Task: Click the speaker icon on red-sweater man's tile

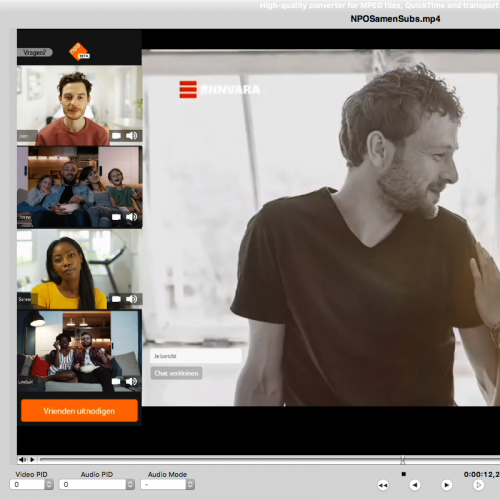Action: point(131,135)
